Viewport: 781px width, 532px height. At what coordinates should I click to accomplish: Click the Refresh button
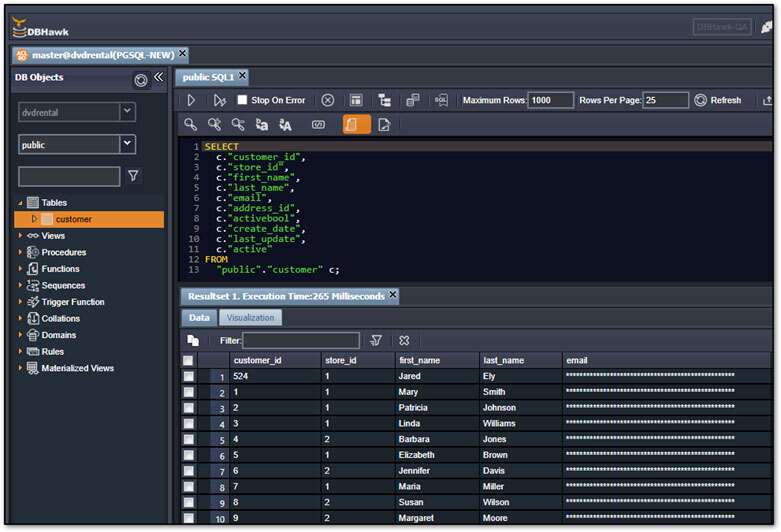click(x=718, y=101)
